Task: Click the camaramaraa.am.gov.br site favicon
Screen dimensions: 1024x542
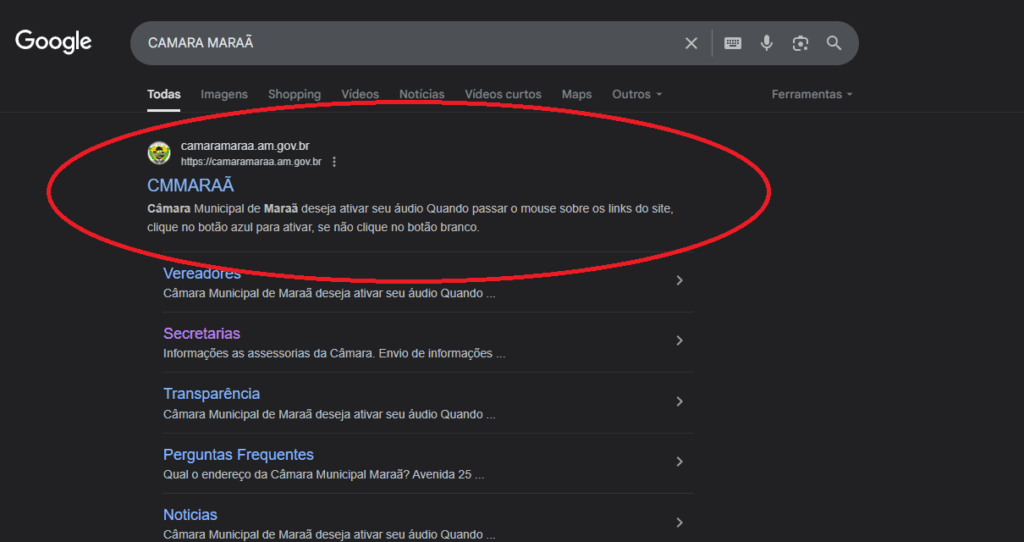Action: point(159,153)
